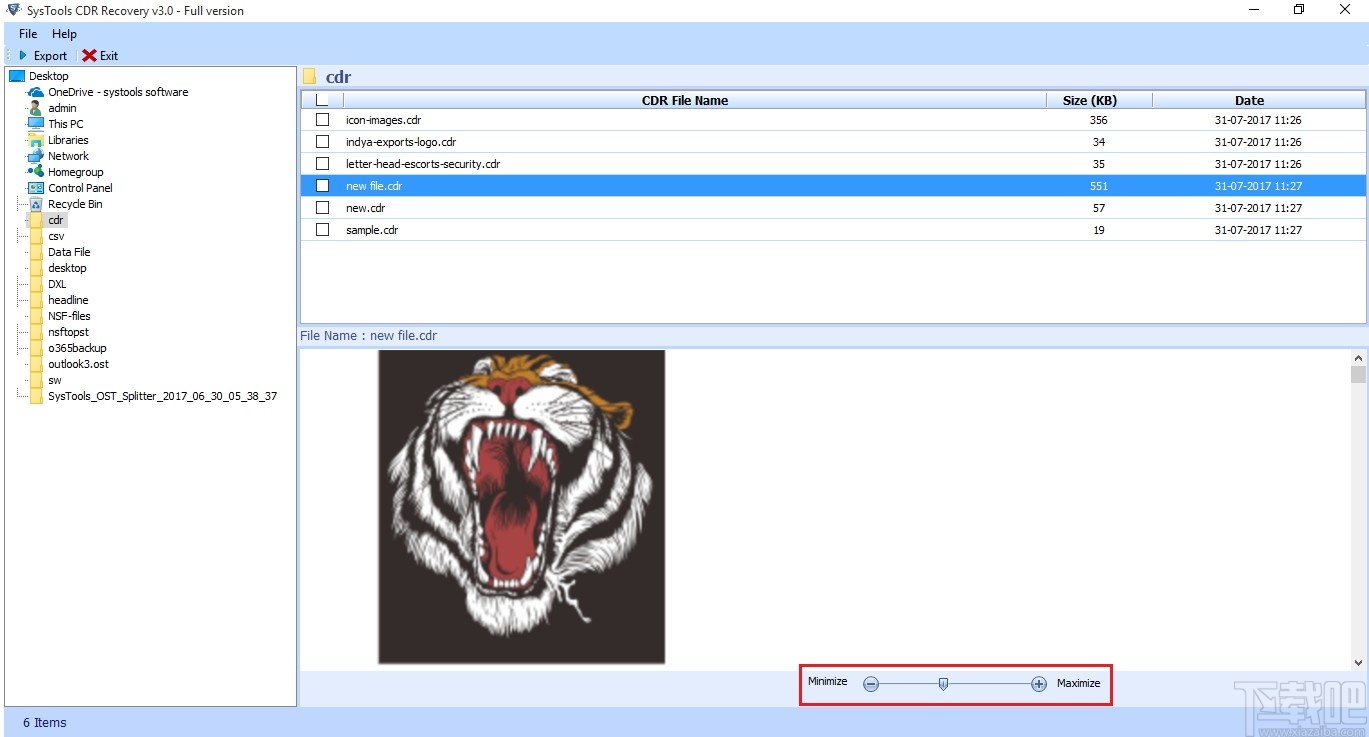Screen dimensions: 1369x737
Task: Select Homegroup in folder tree
Action: [76, 172]
